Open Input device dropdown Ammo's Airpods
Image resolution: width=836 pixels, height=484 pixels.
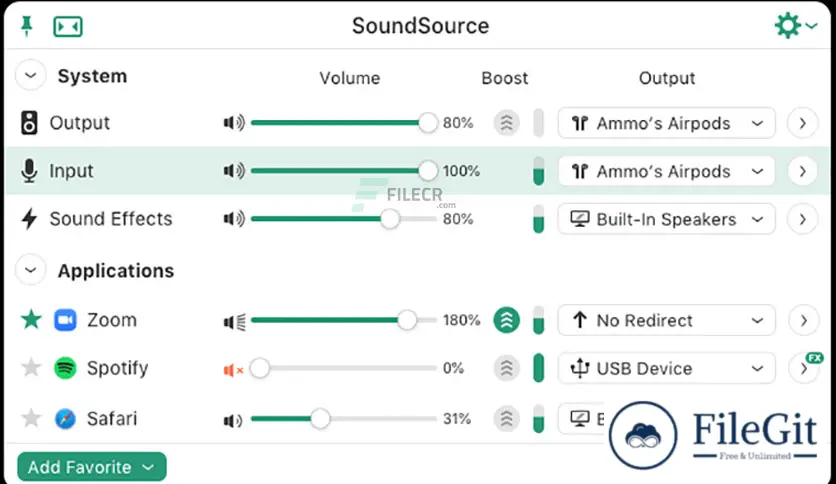pos(666,171)
